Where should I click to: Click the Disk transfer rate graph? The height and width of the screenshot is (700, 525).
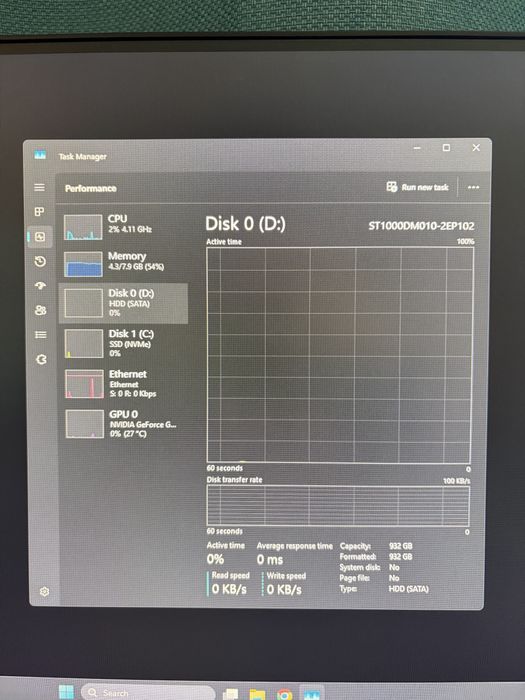tap(338, 506)
